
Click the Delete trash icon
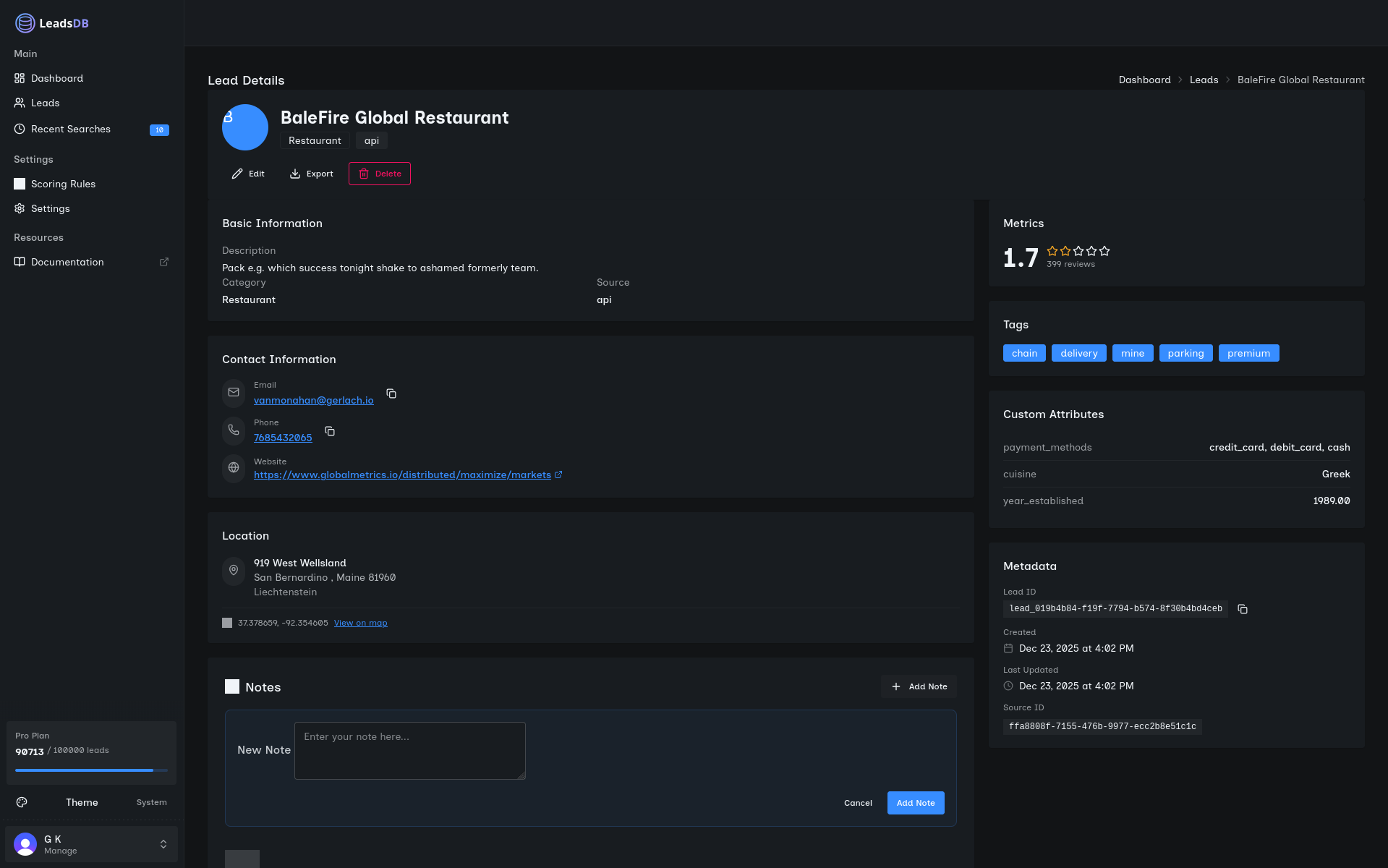point(363,174)
